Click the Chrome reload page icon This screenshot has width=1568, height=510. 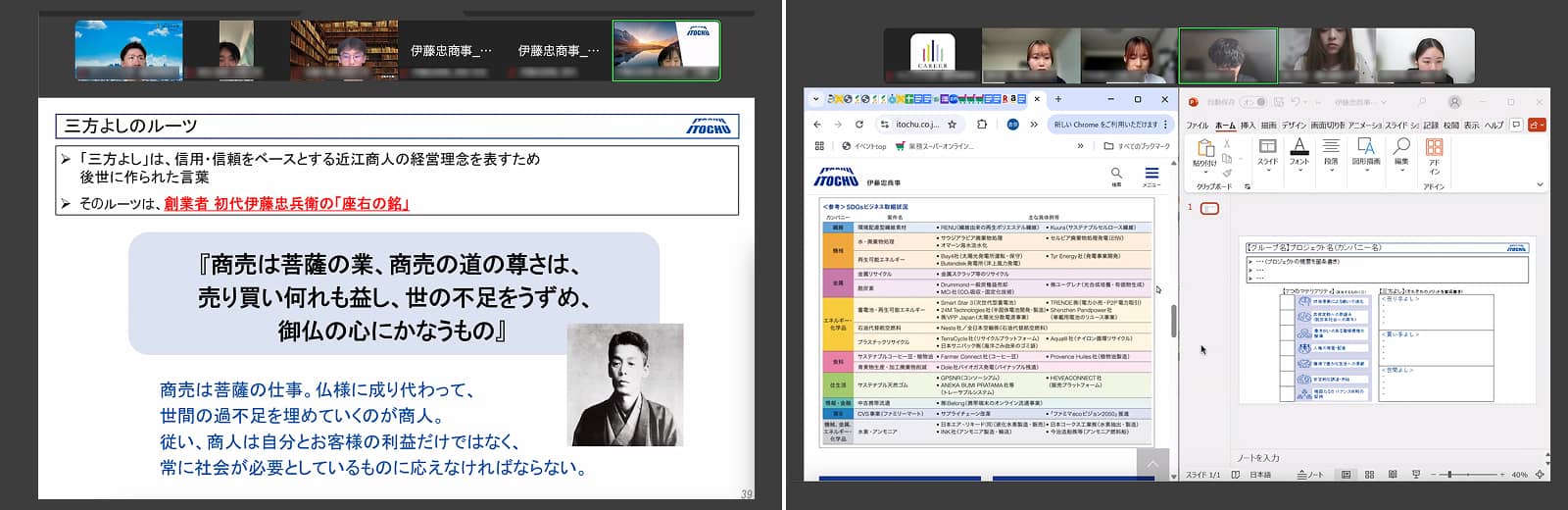859,125
